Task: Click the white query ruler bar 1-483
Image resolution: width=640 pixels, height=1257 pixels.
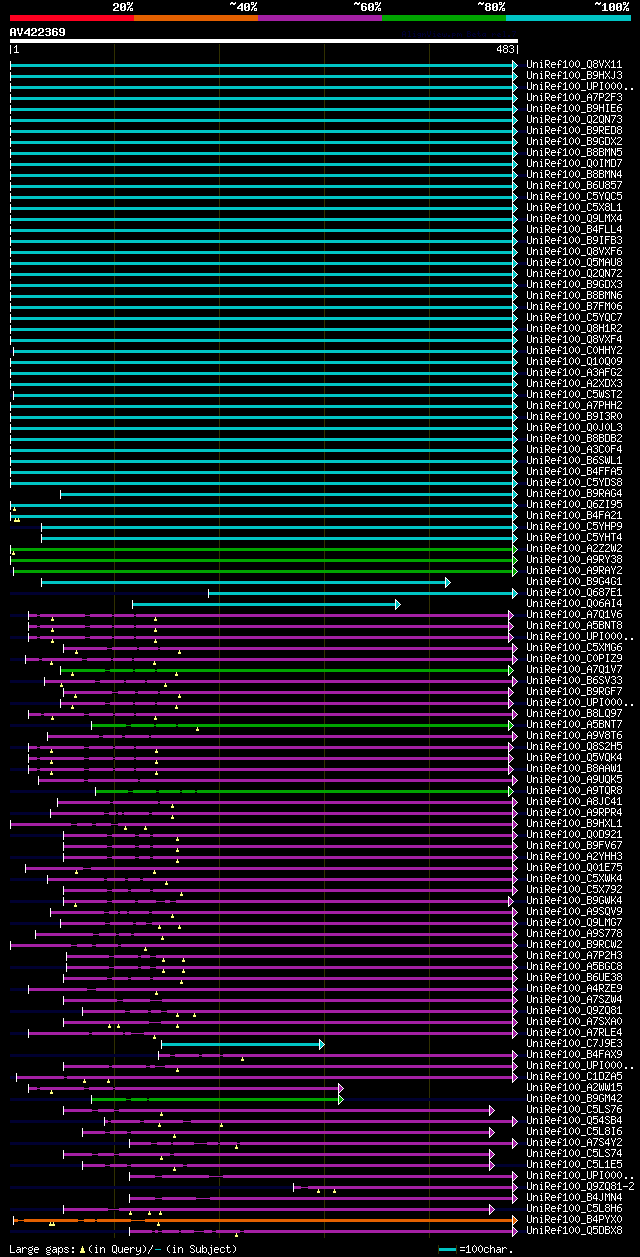Action: pyautogui.click(x=264, y=42)
